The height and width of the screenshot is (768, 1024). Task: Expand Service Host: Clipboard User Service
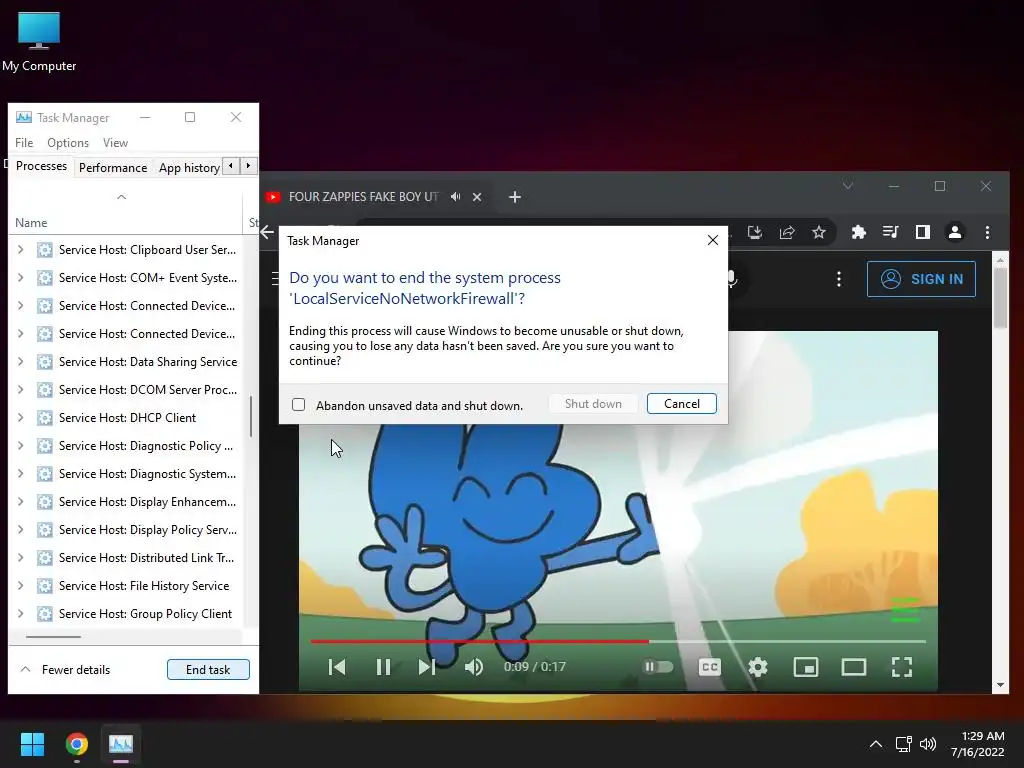click(x=20, y=249)
